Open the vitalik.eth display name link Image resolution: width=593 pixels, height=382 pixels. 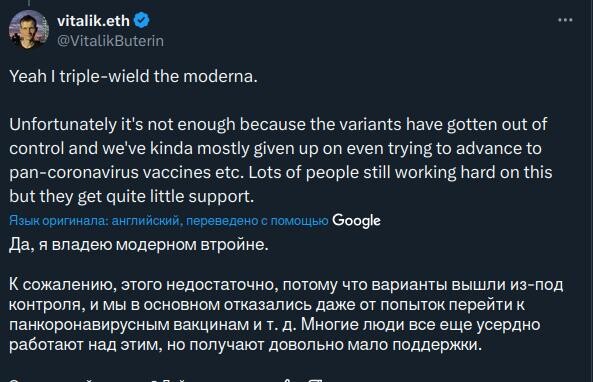[93, 21]
